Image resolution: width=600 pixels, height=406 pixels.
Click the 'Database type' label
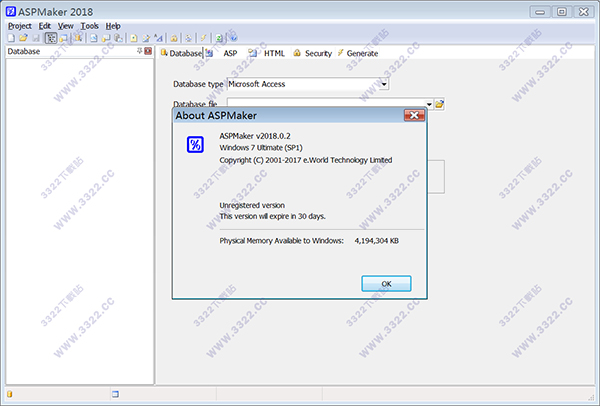point(198,84)
